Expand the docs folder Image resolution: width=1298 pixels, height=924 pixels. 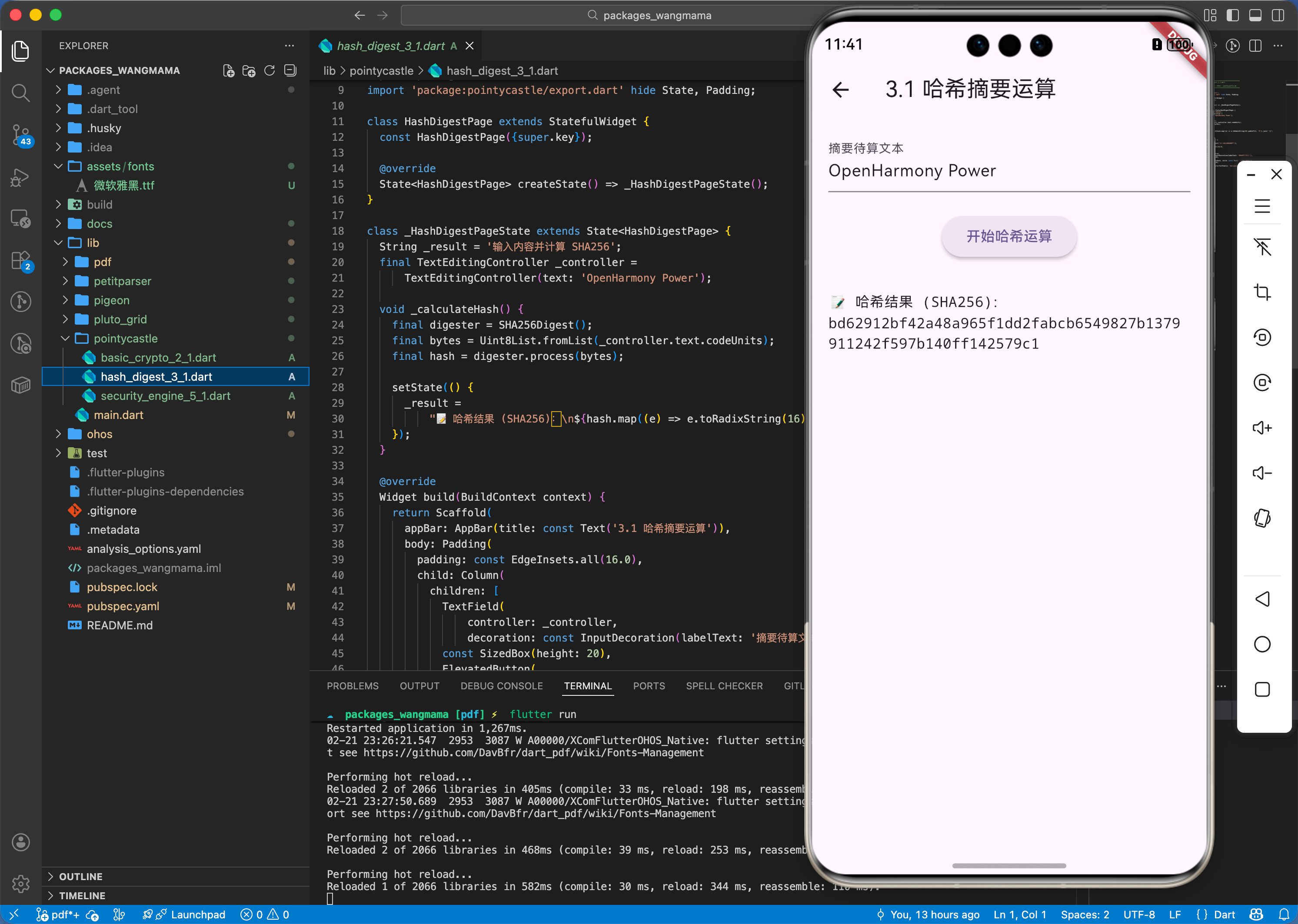100,223
